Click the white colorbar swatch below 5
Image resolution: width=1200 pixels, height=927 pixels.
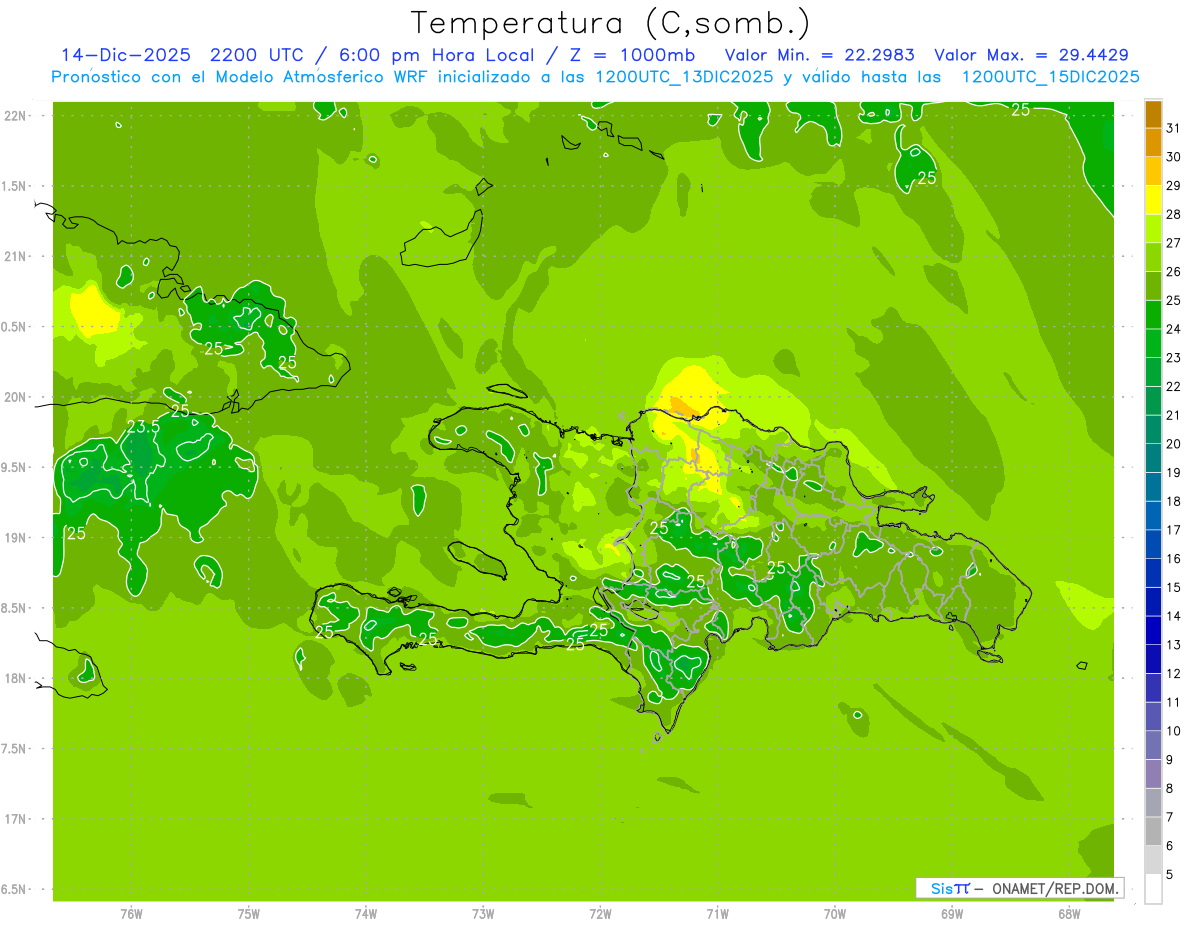coord(1153,889)
